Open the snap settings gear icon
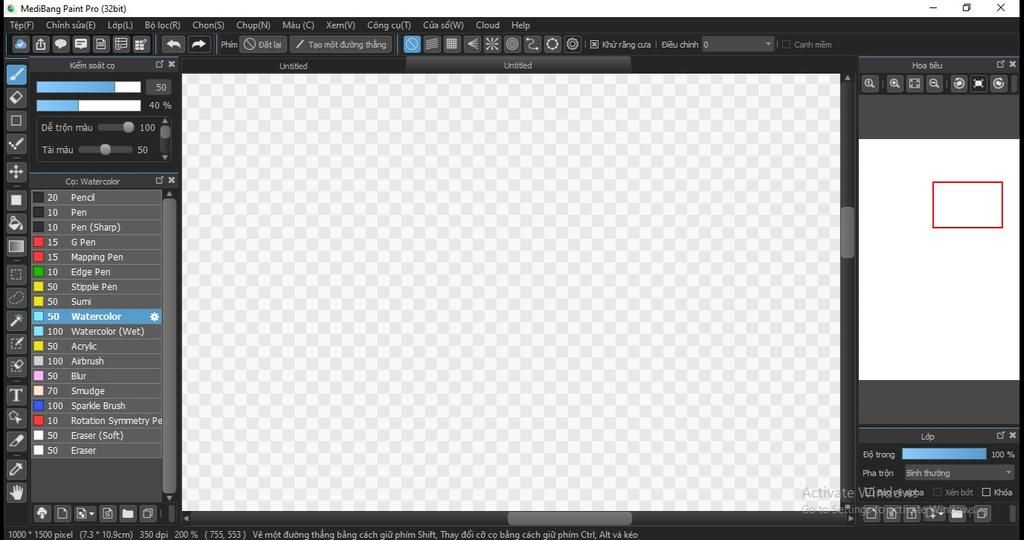Image resolution: width=1024 pixels, height=540 pixels. click(x=573, y=44)
